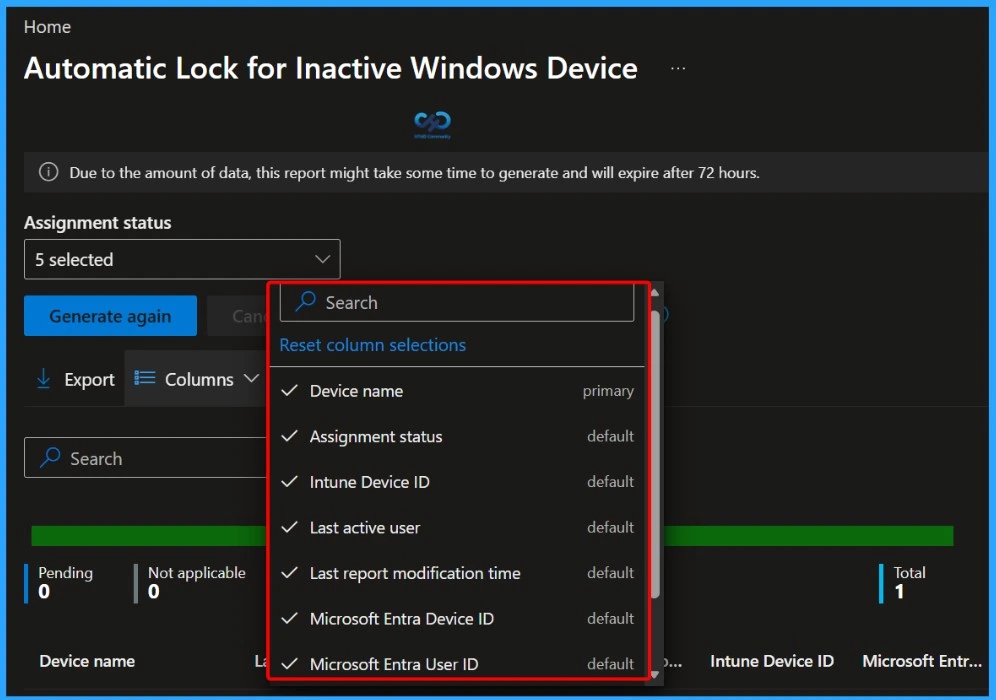Uncheck Microsoft Entra Device ID column

click(290, 618)
